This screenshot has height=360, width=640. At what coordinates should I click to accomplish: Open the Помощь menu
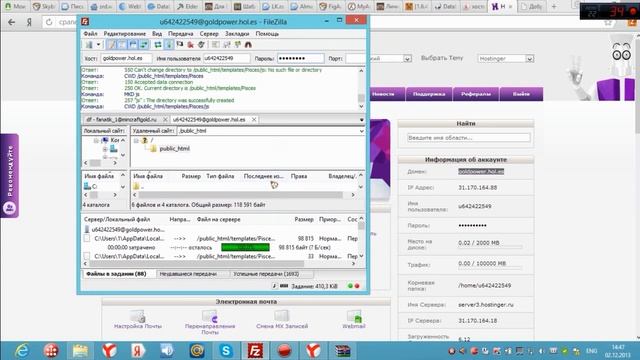coord(267,33)
